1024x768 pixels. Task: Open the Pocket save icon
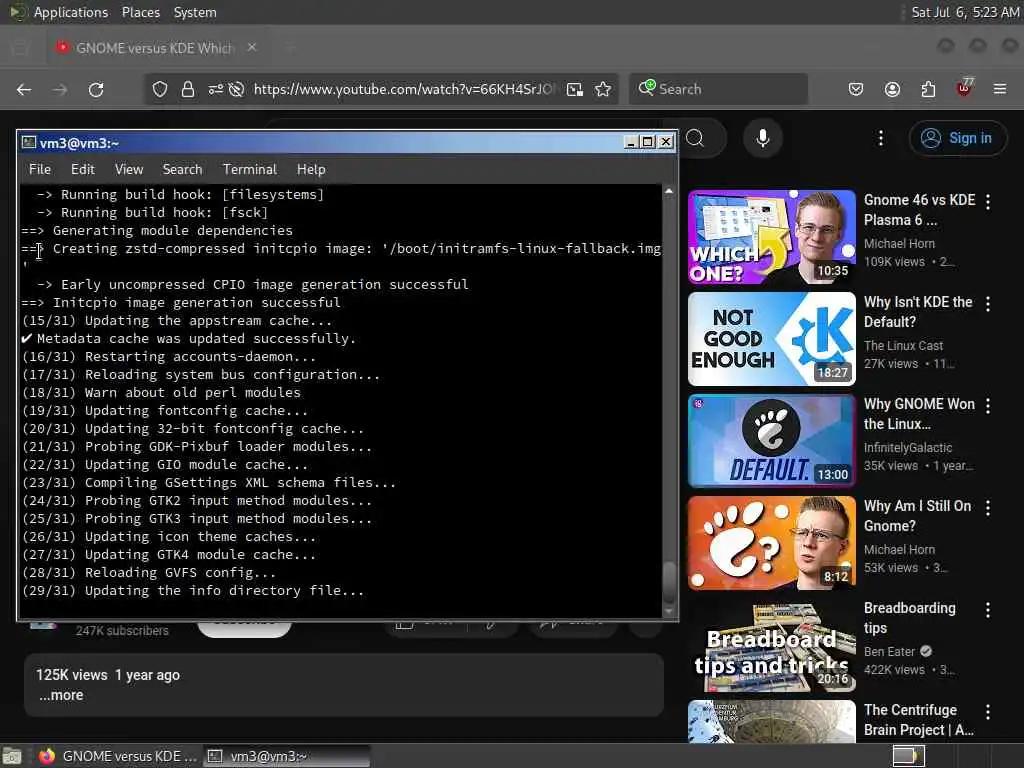coord(856,89)
